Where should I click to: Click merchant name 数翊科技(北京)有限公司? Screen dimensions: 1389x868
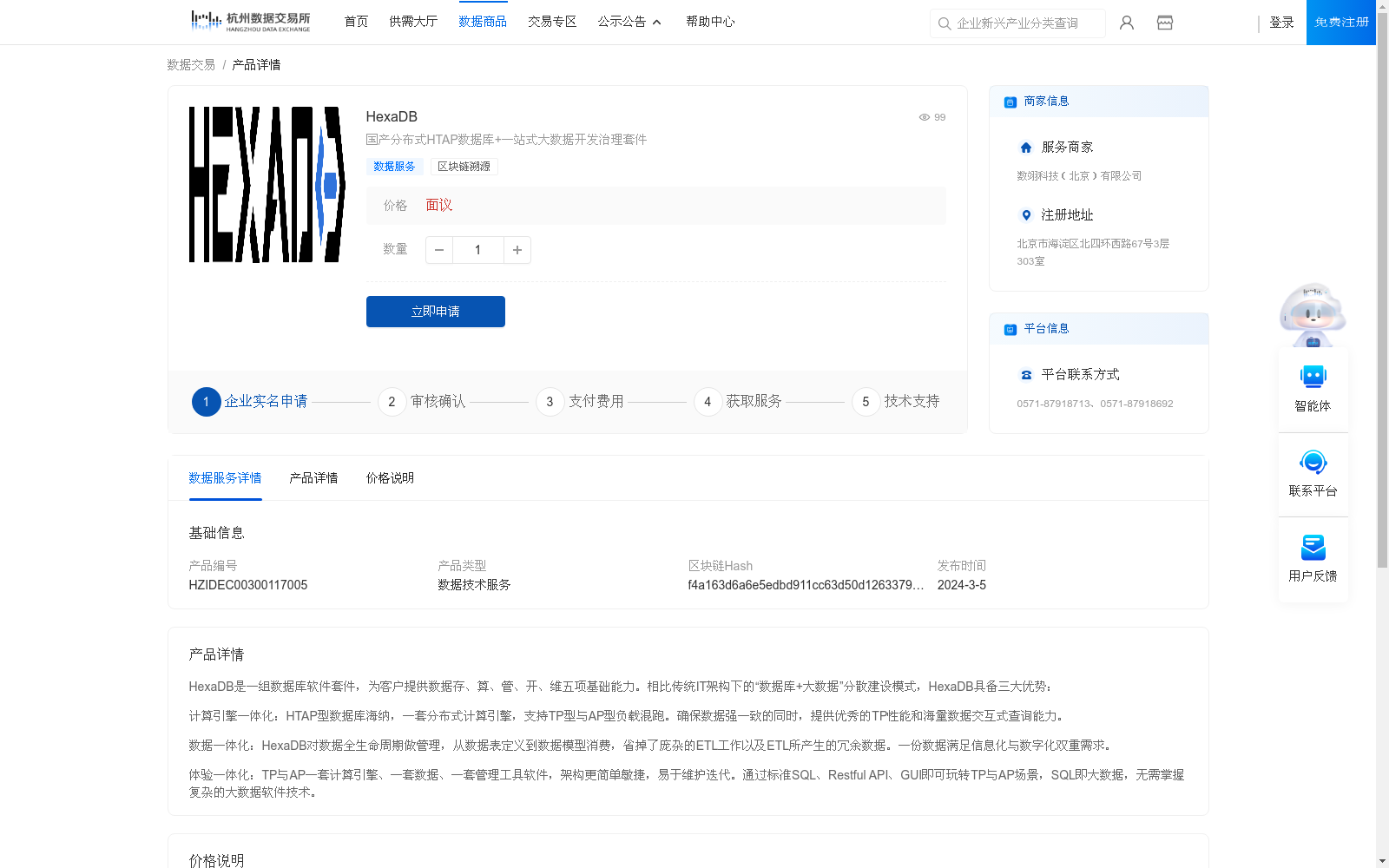pyautogui.click(x=1079, y=176)
